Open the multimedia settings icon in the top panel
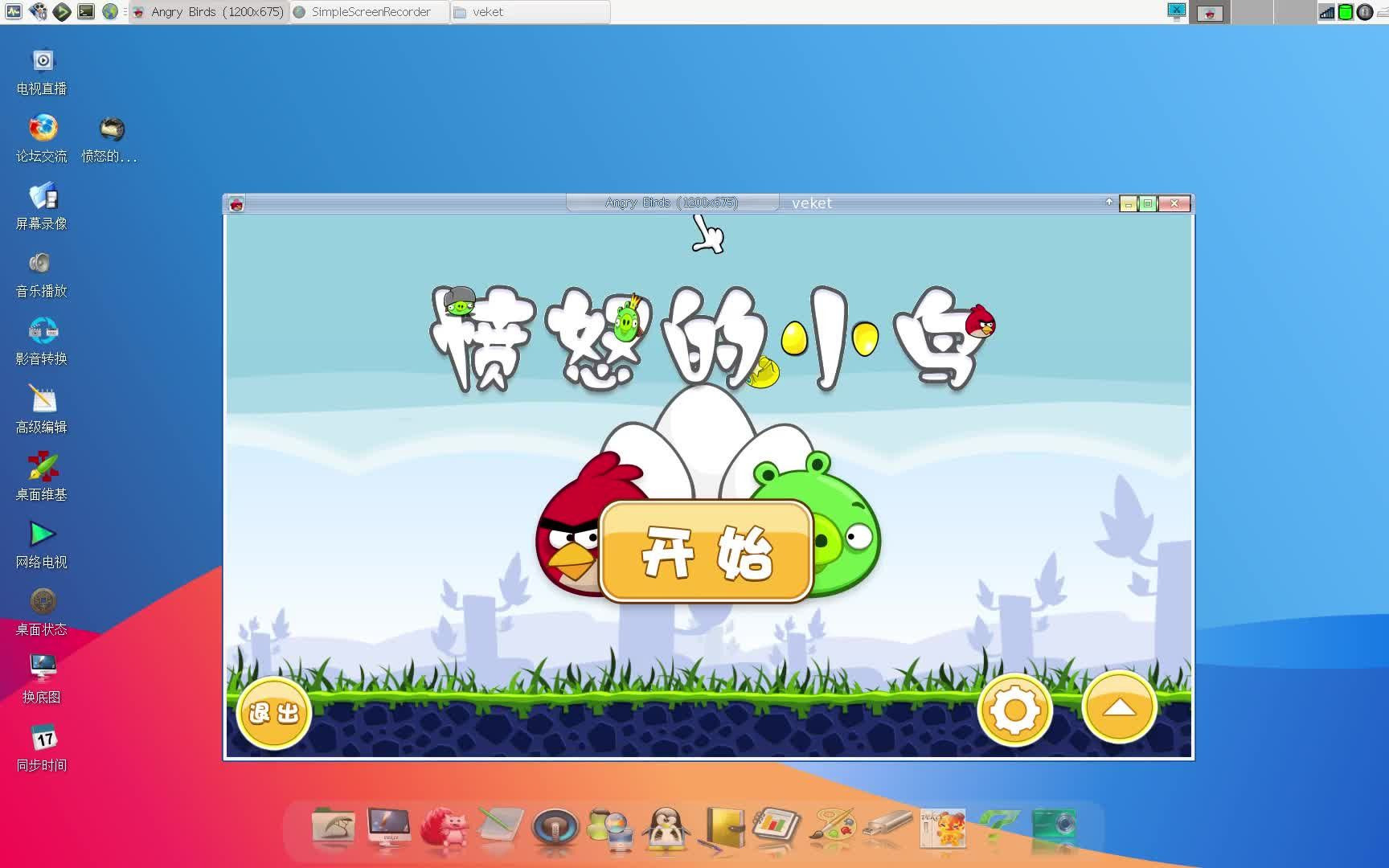 pyautogui.click(x=38, y=11)
